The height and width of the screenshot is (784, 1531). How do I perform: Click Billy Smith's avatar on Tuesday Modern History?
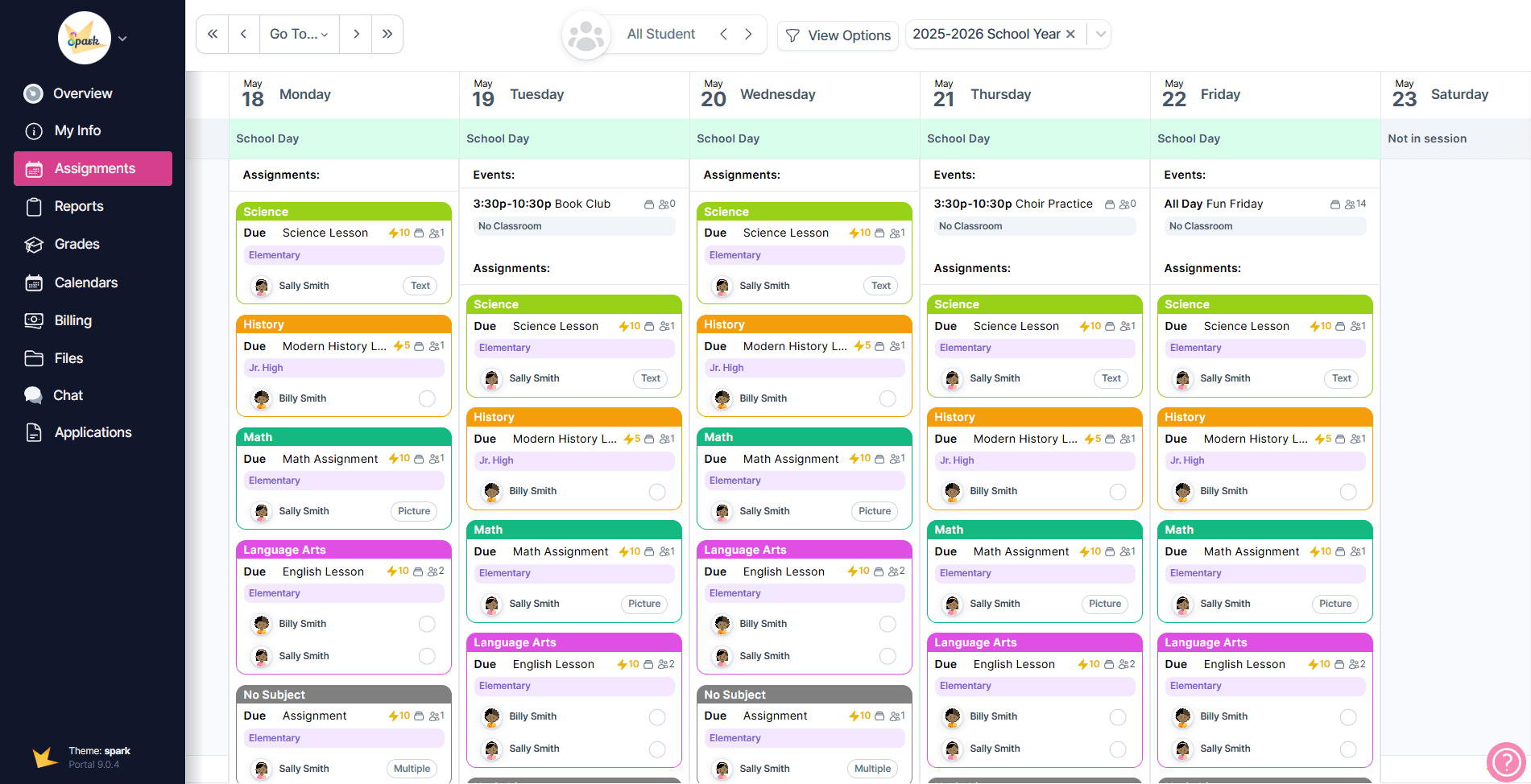(491, 491)
